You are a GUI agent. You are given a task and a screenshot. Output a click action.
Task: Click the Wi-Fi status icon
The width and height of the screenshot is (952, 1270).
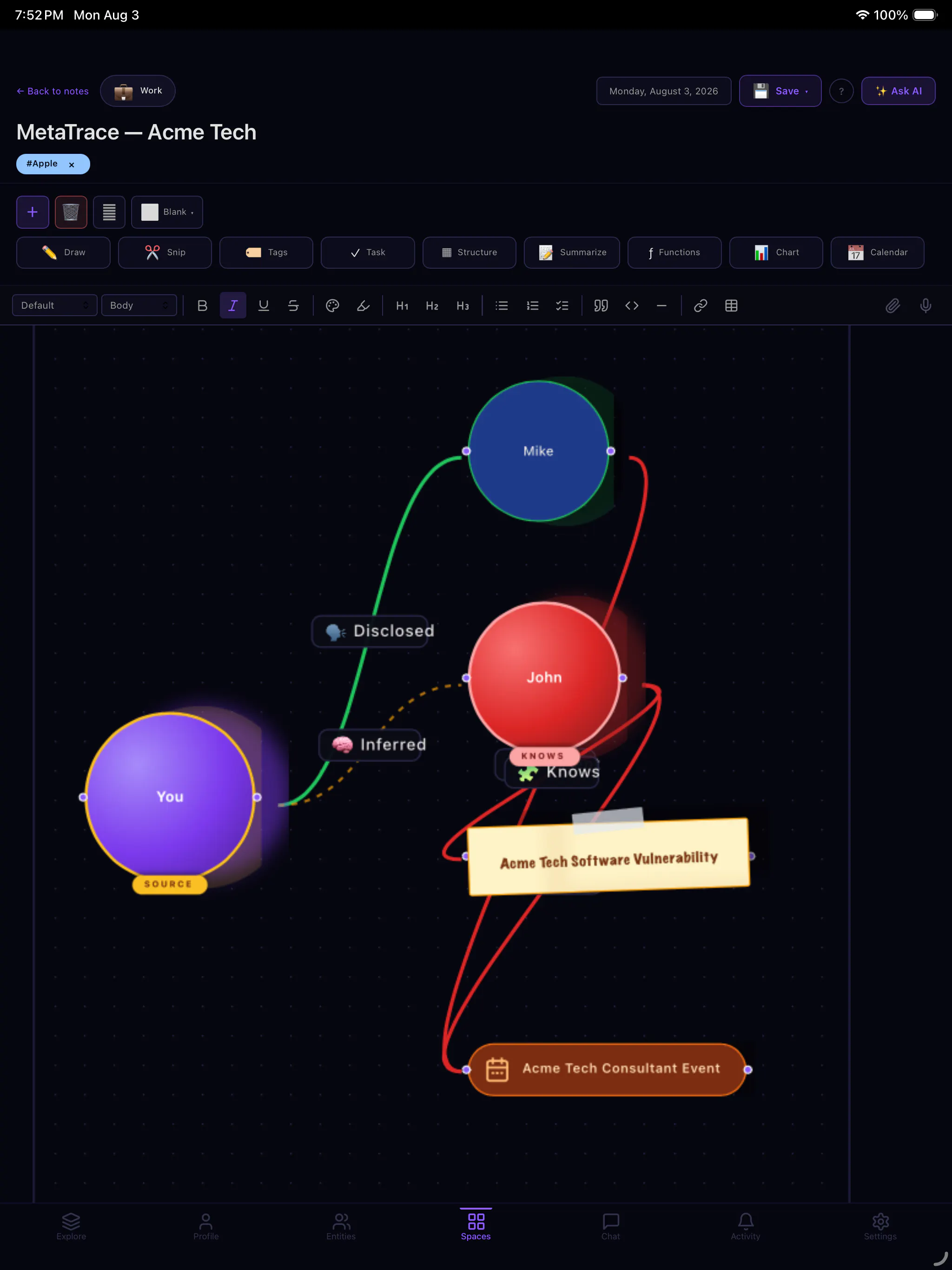coord(862,15)
